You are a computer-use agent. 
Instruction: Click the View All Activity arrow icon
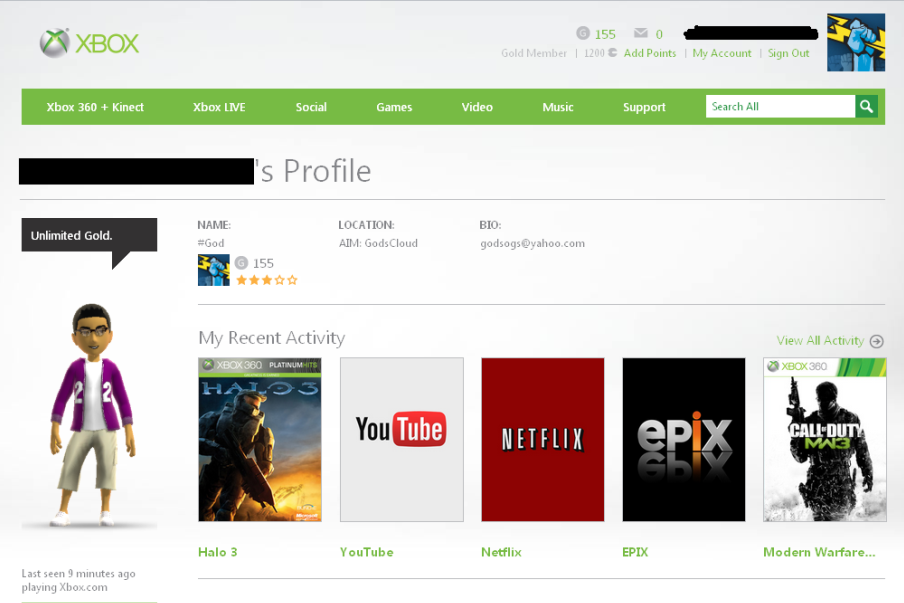coord(876,341)
